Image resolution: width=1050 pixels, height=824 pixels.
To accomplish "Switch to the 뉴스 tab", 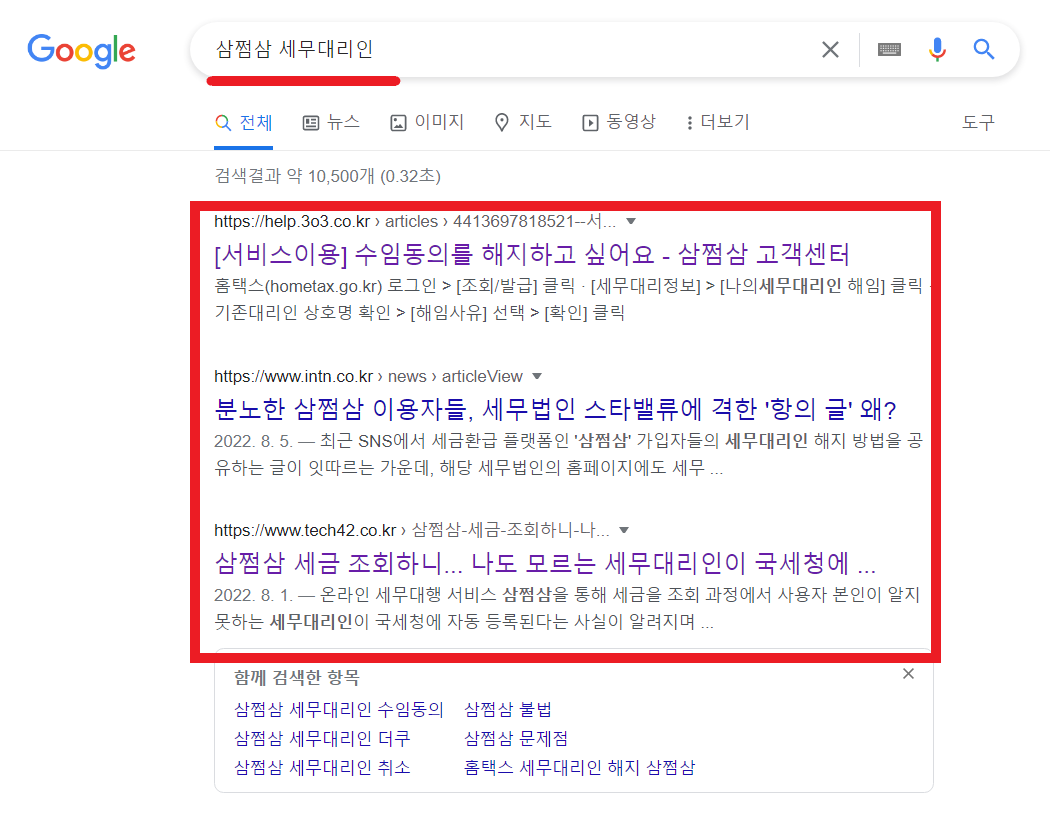I will [x=331, y=122].
